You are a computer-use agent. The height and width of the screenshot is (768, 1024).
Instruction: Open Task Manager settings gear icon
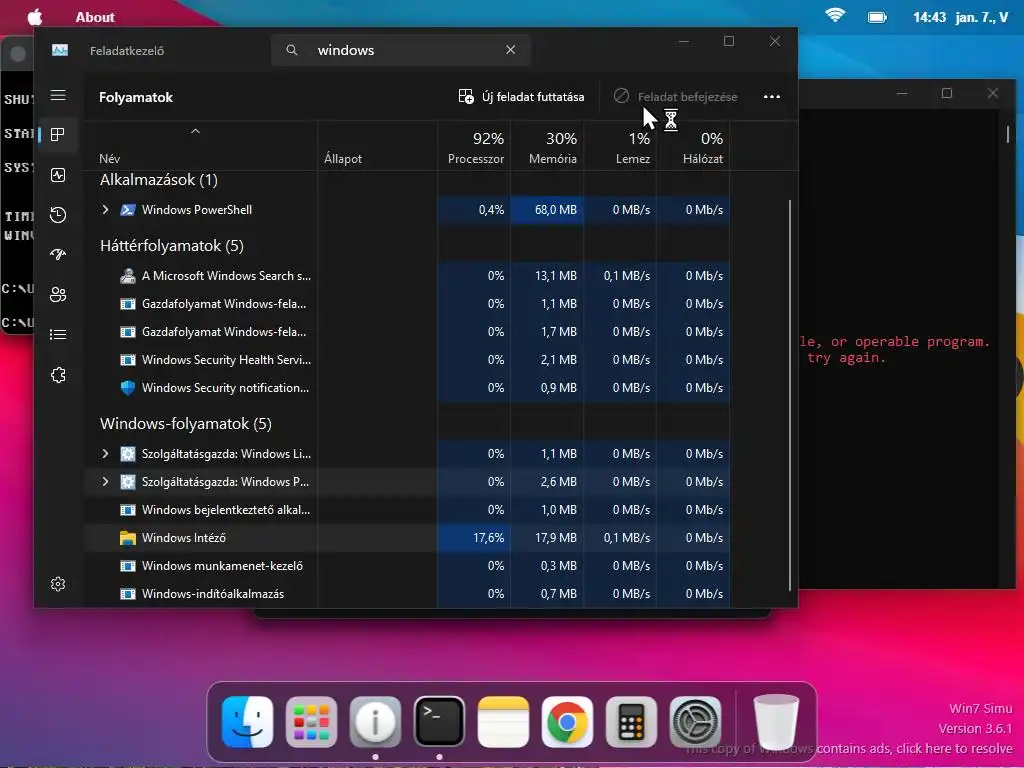click(58, 584)
